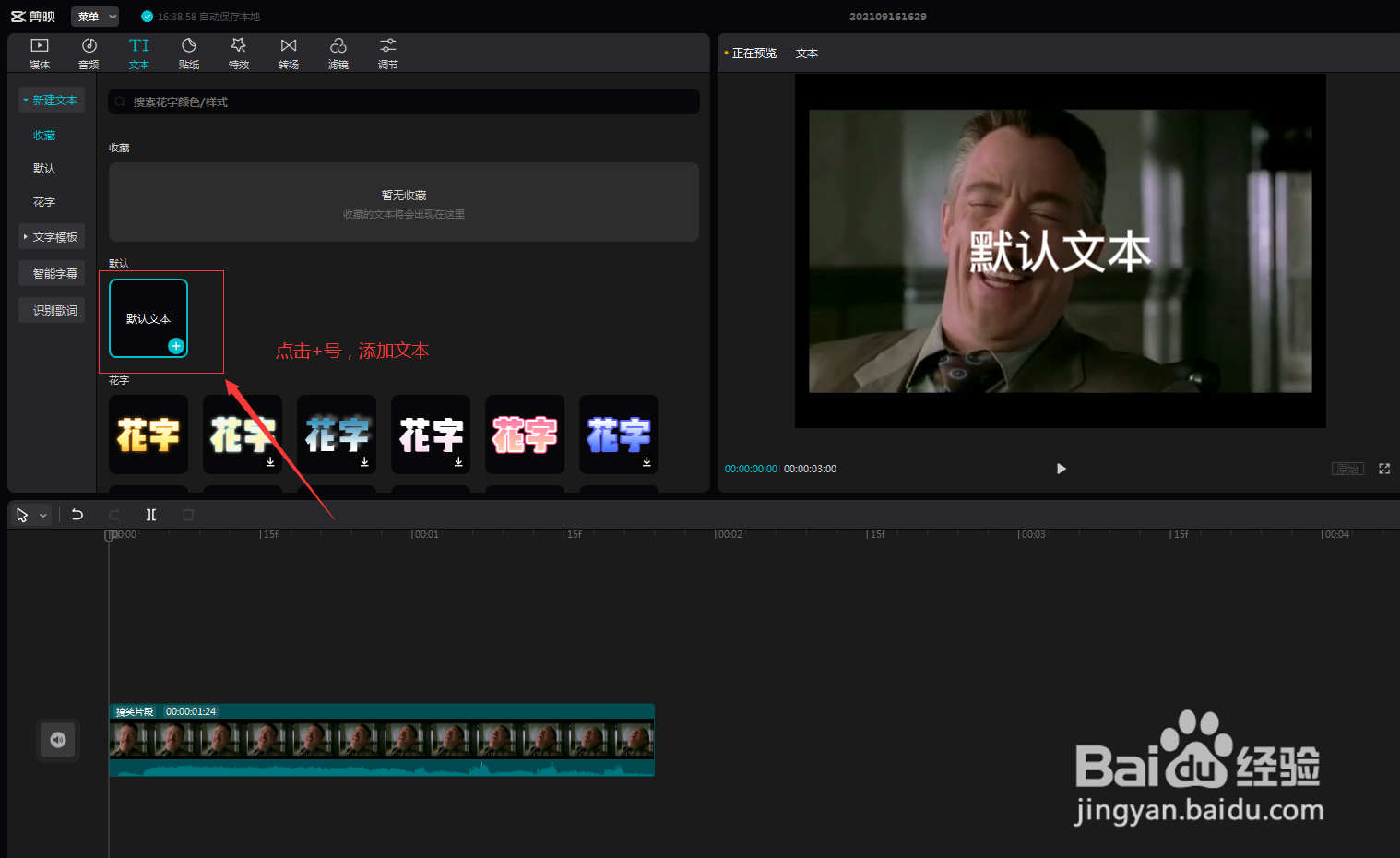1400x858 pixels.
Task: Open the 音频 audio tab
Action: point(89,54)
